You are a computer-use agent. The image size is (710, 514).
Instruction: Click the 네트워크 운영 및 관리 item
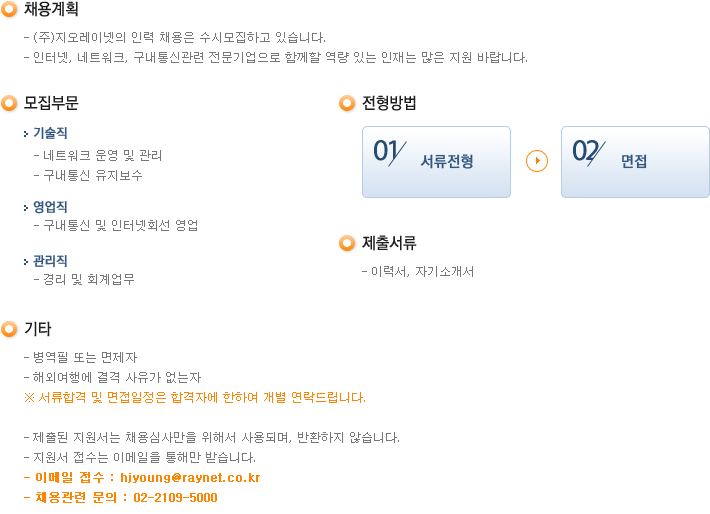tap(98, 155)
